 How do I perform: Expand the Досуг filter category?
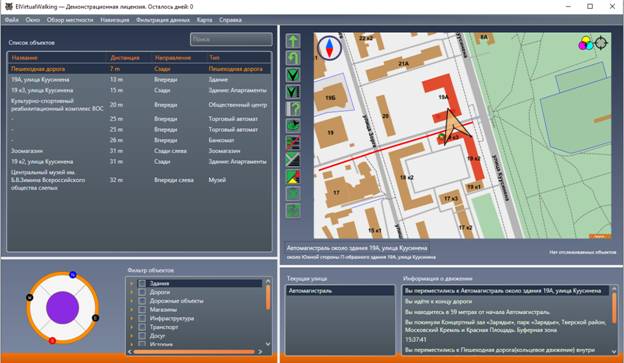point(131,336)
